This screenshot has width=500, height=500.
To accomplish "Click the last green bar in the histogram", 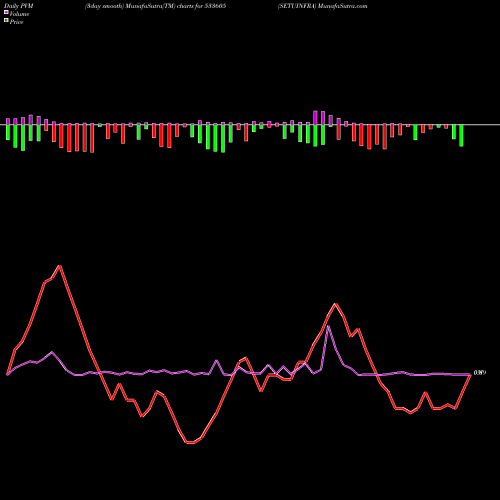I will coord(461,136).
